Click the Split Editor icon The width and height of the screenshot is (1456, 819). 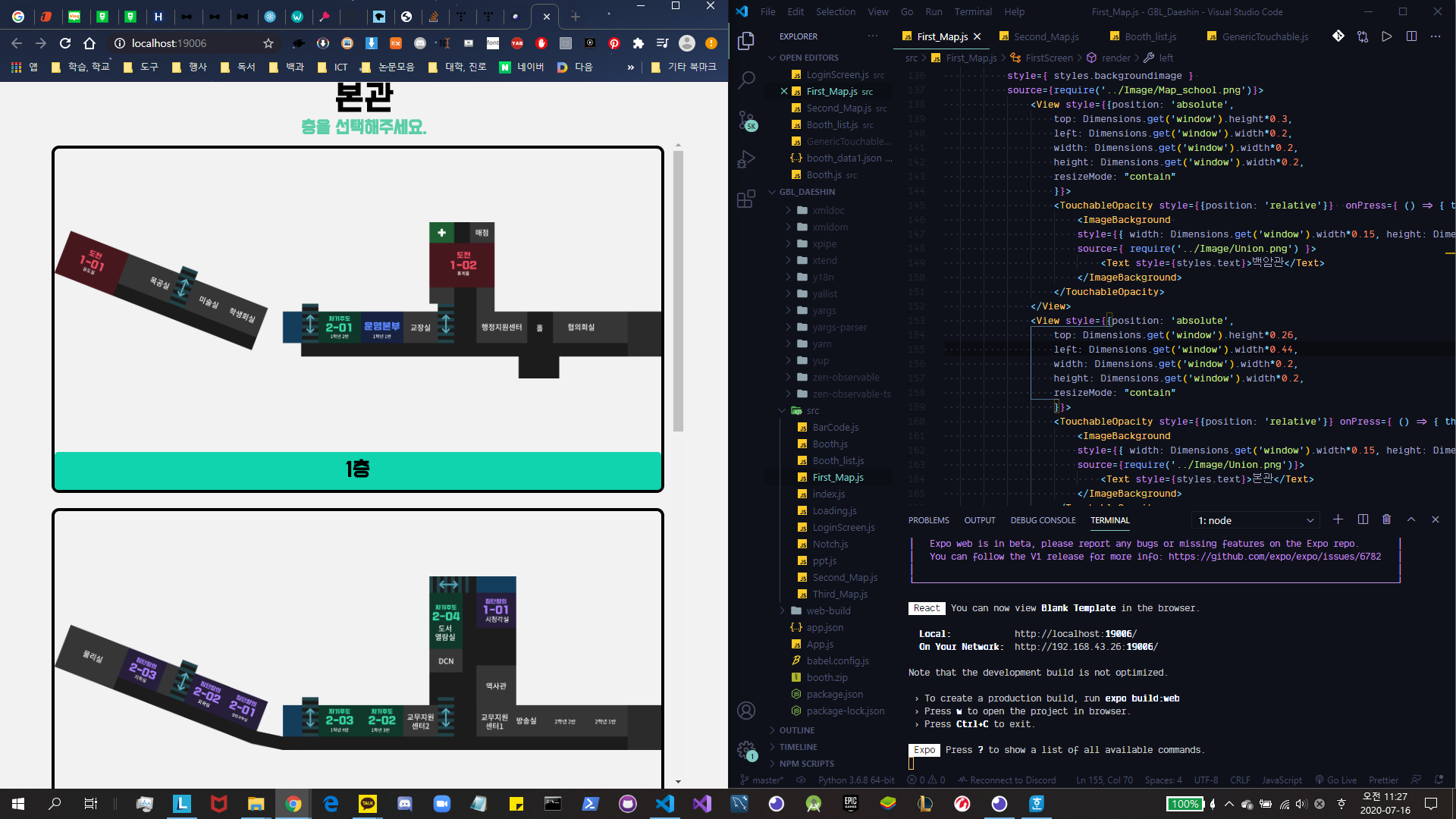click(x=1411, y=36)
